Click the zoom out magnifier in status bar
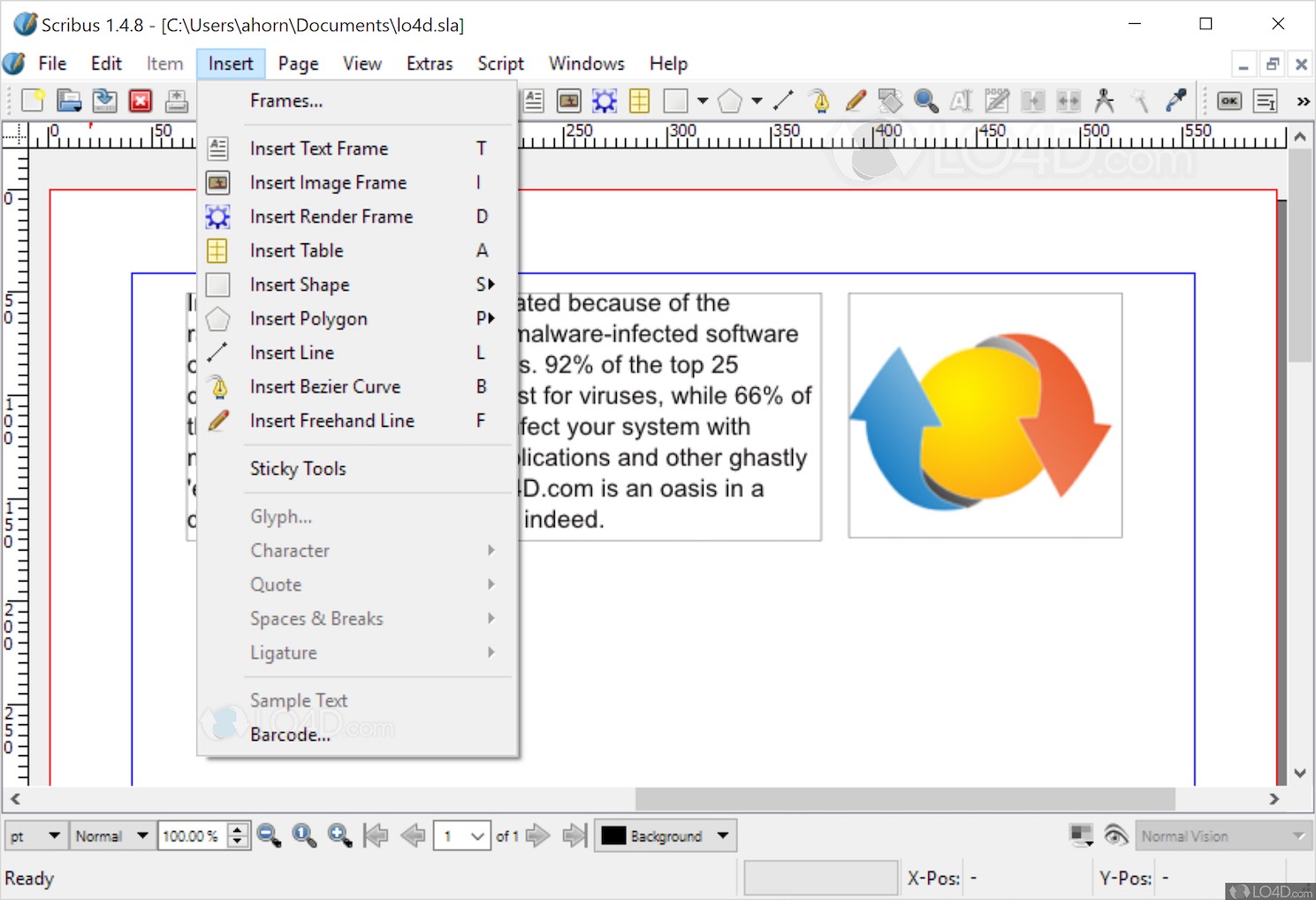1316x900 pixels. 269,835
